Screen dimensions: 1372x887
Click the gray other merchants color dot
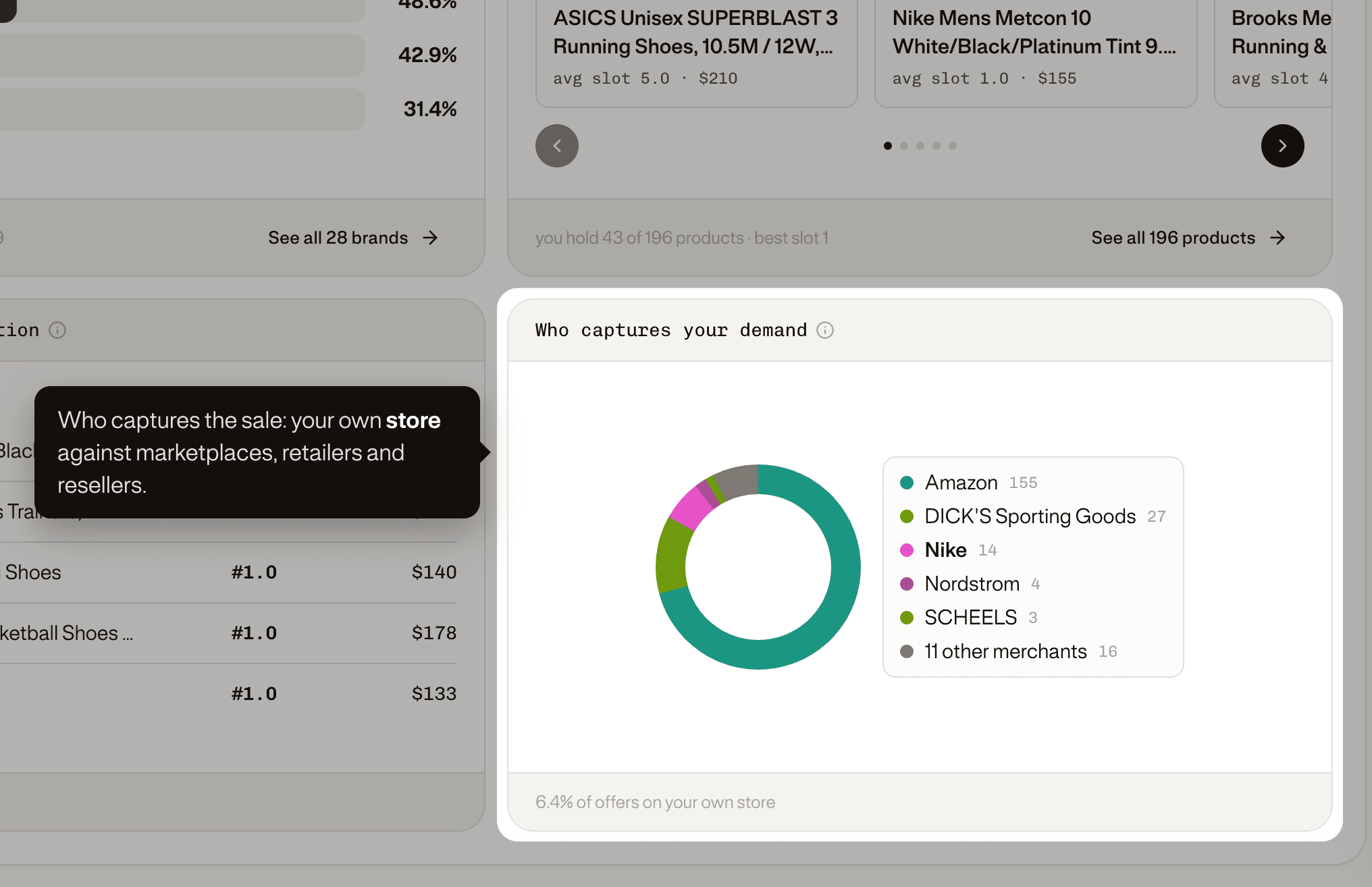pos(907,651)
